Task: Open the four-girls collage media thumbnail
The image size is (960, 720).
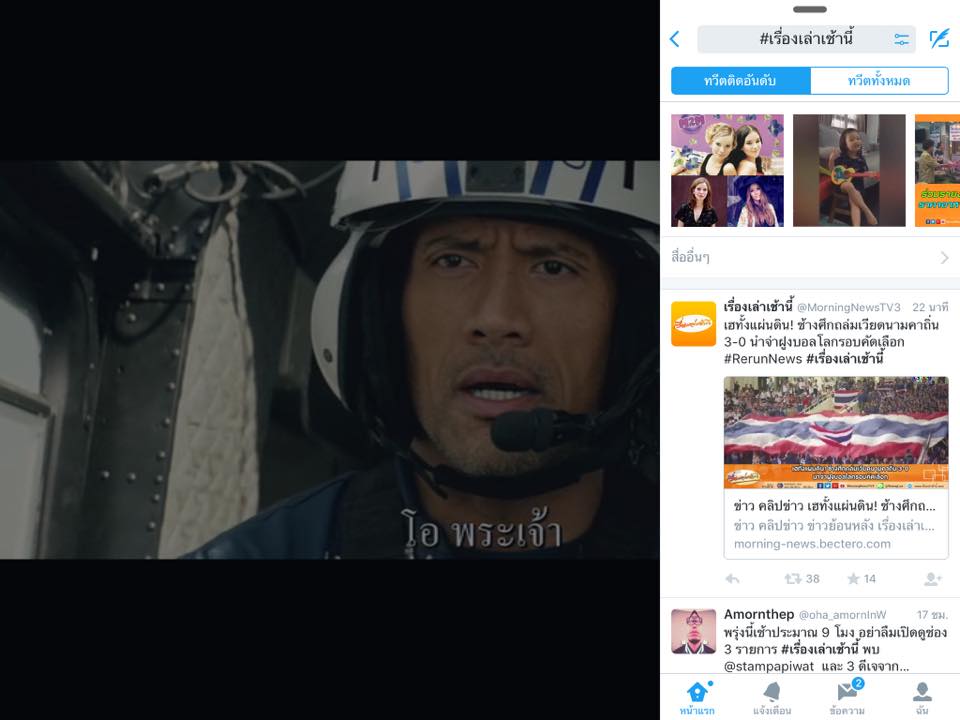Action: pyautogui.click(x=727, y=170)
